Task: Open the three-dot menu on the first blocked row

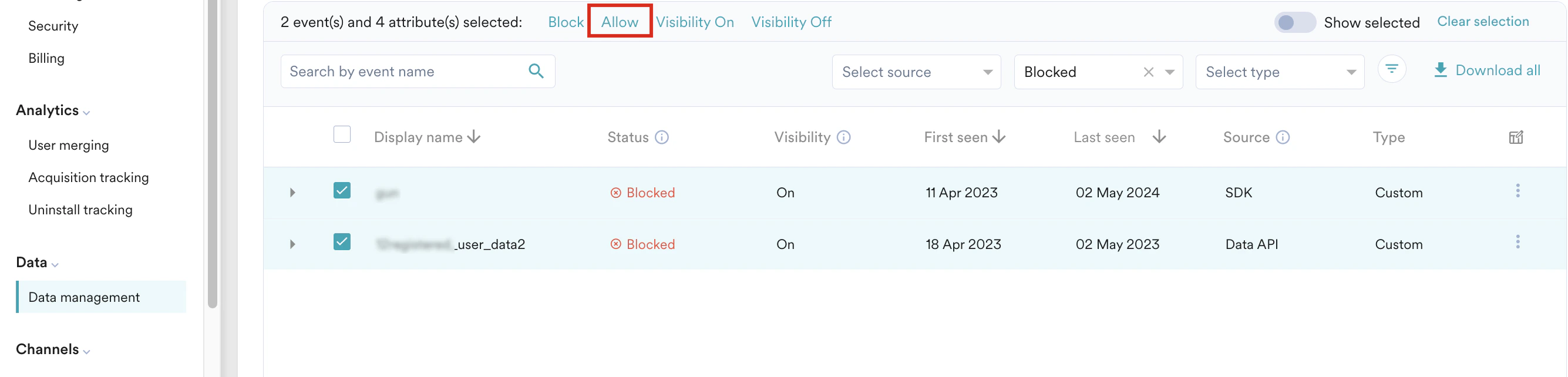Action: pyautogui.click(x=1518, y=191)
